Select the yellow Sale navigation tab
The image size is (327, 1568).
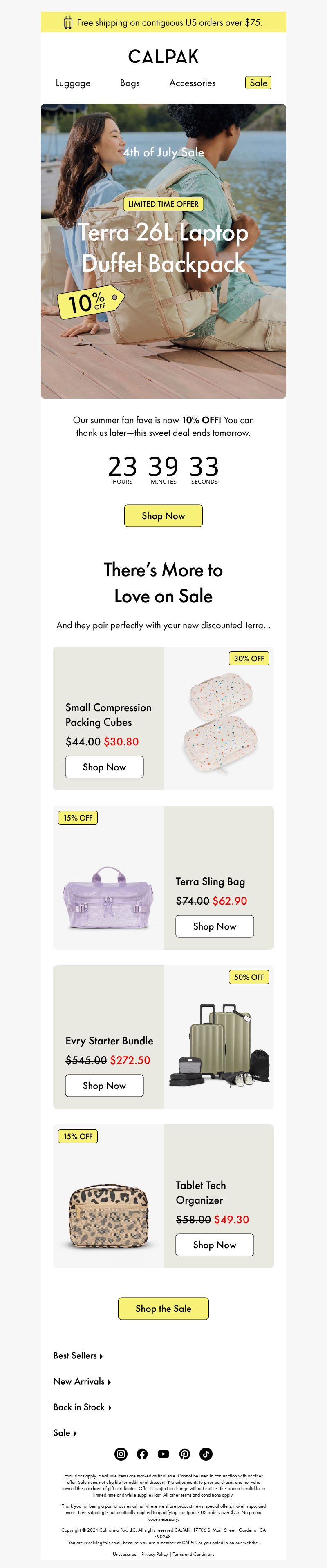click(x=258, y=83)
